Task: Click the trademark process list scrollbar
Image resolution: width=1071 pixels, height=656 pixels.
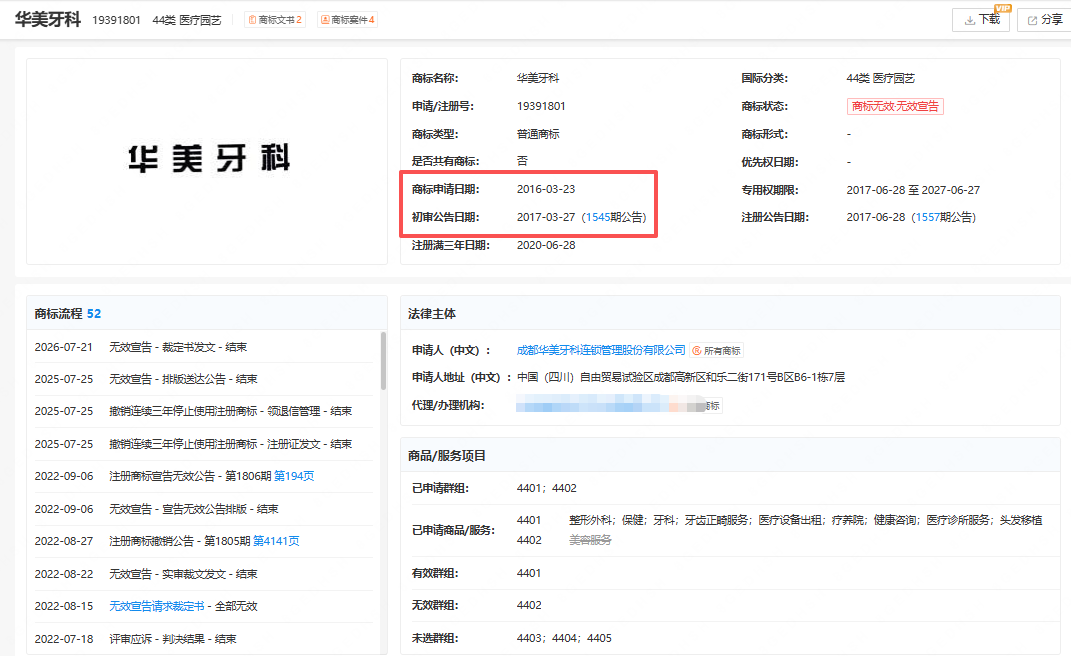Action: coord(383,361)
